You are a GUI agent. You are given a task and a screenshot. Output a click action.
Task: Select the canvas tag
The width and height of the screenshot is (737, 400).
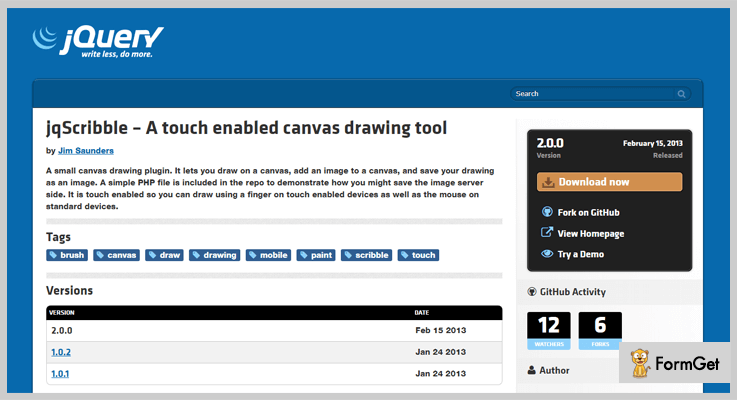117,255
